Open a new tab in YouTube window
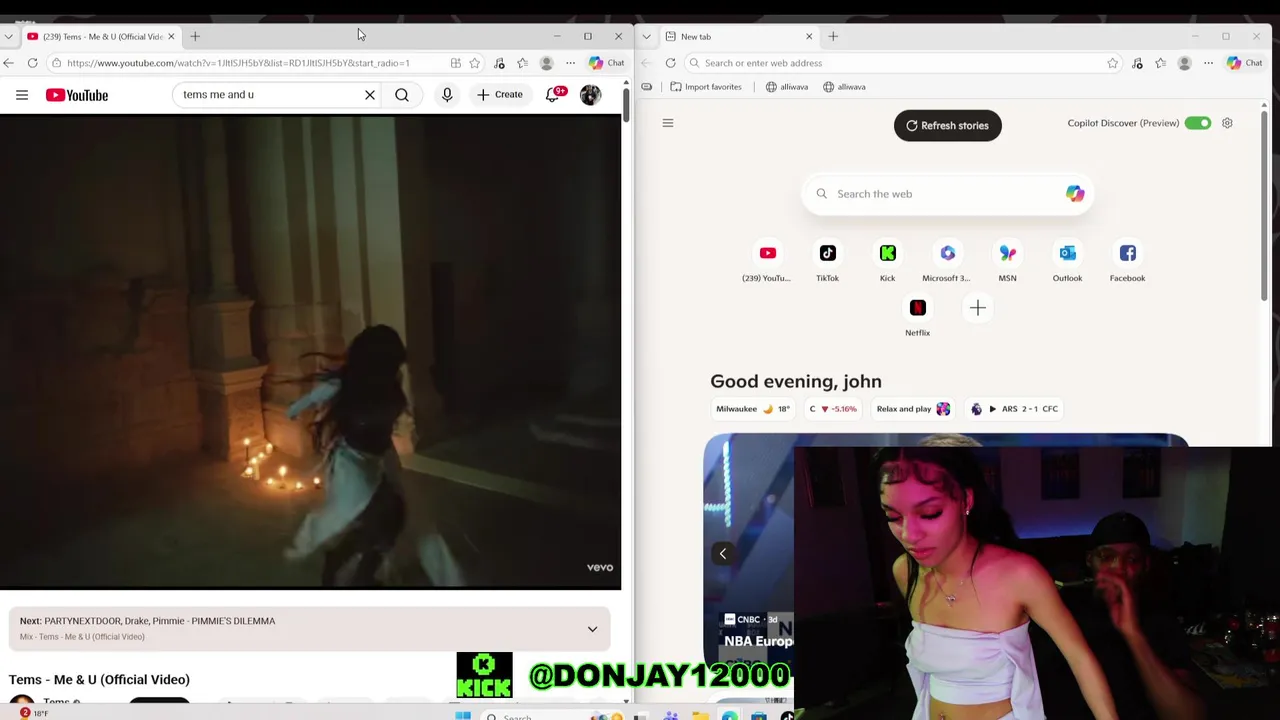The width and height of the screenshot is (1280, 720). click(195, 36)
